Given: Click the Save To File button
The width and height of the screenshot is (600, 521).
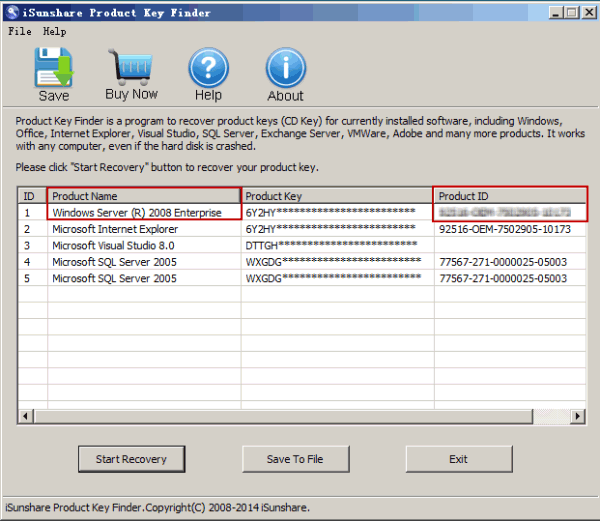Looking at the screenshot, I should [x=295, y=459].
